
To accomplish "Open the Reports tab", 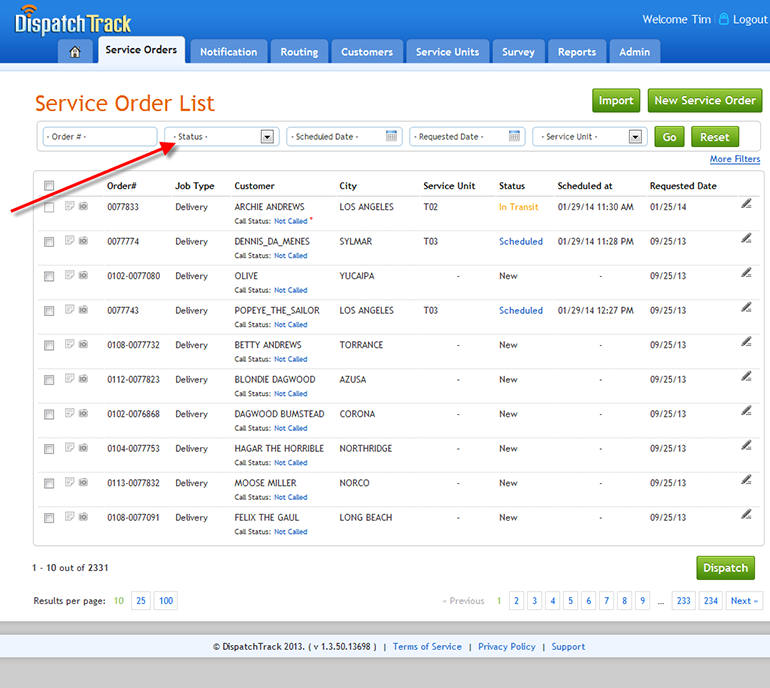I will (577, 52).
